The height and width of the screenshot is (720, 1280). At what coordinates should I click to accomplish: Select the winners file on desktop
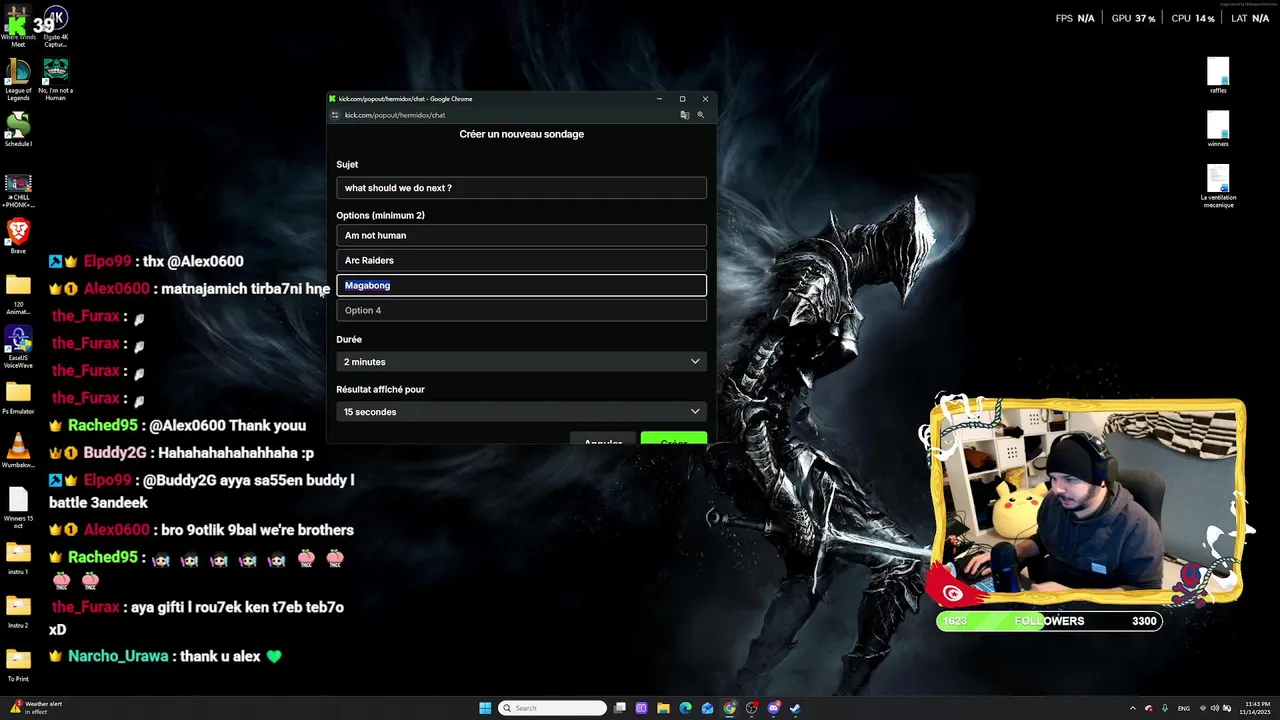[1218, 130]
